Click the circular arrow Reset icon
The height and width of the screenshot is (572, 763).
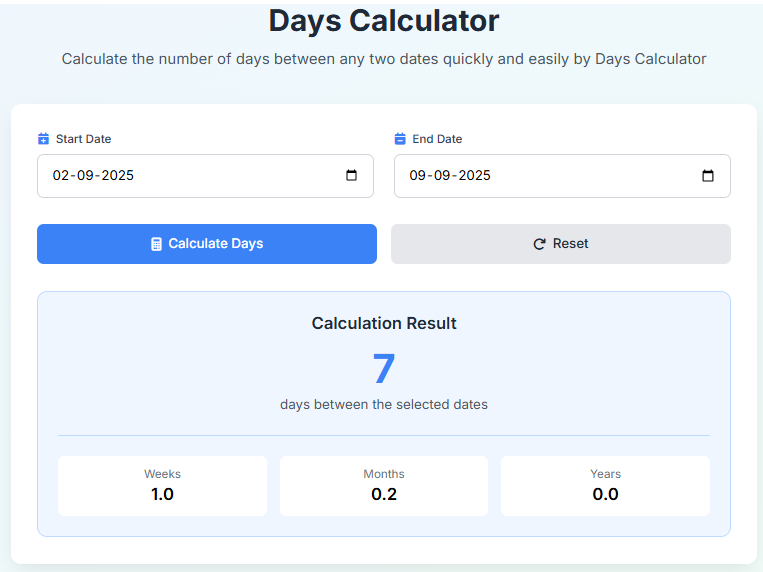click(539, 244)
